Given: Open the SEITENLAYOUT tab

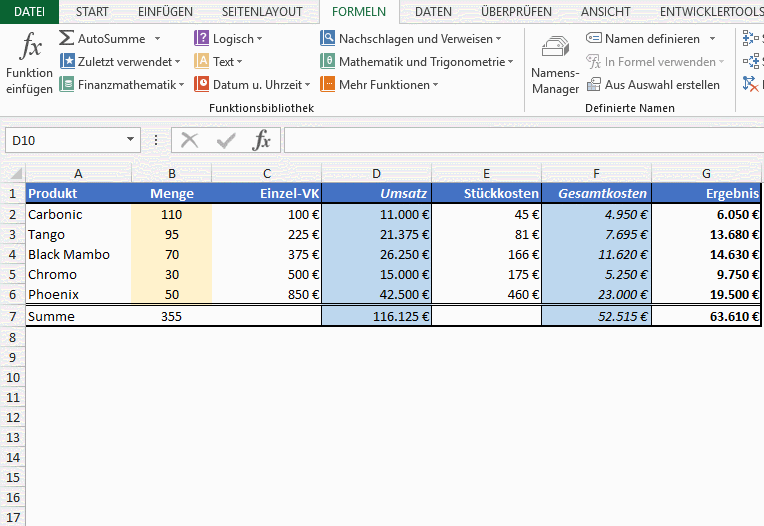Looking at the screenshot, I should [x=261, y=12].
